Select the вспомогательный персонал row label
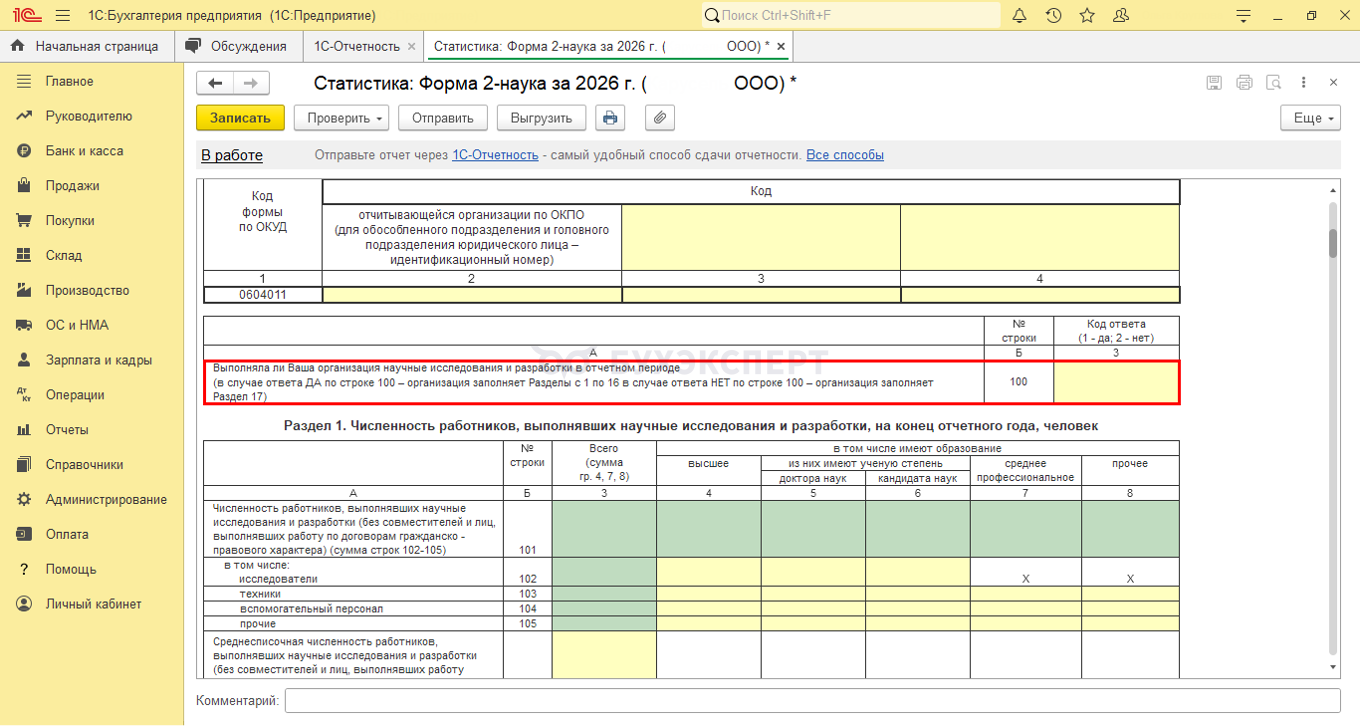1360x726 pixels. click(x=311, y=608)
